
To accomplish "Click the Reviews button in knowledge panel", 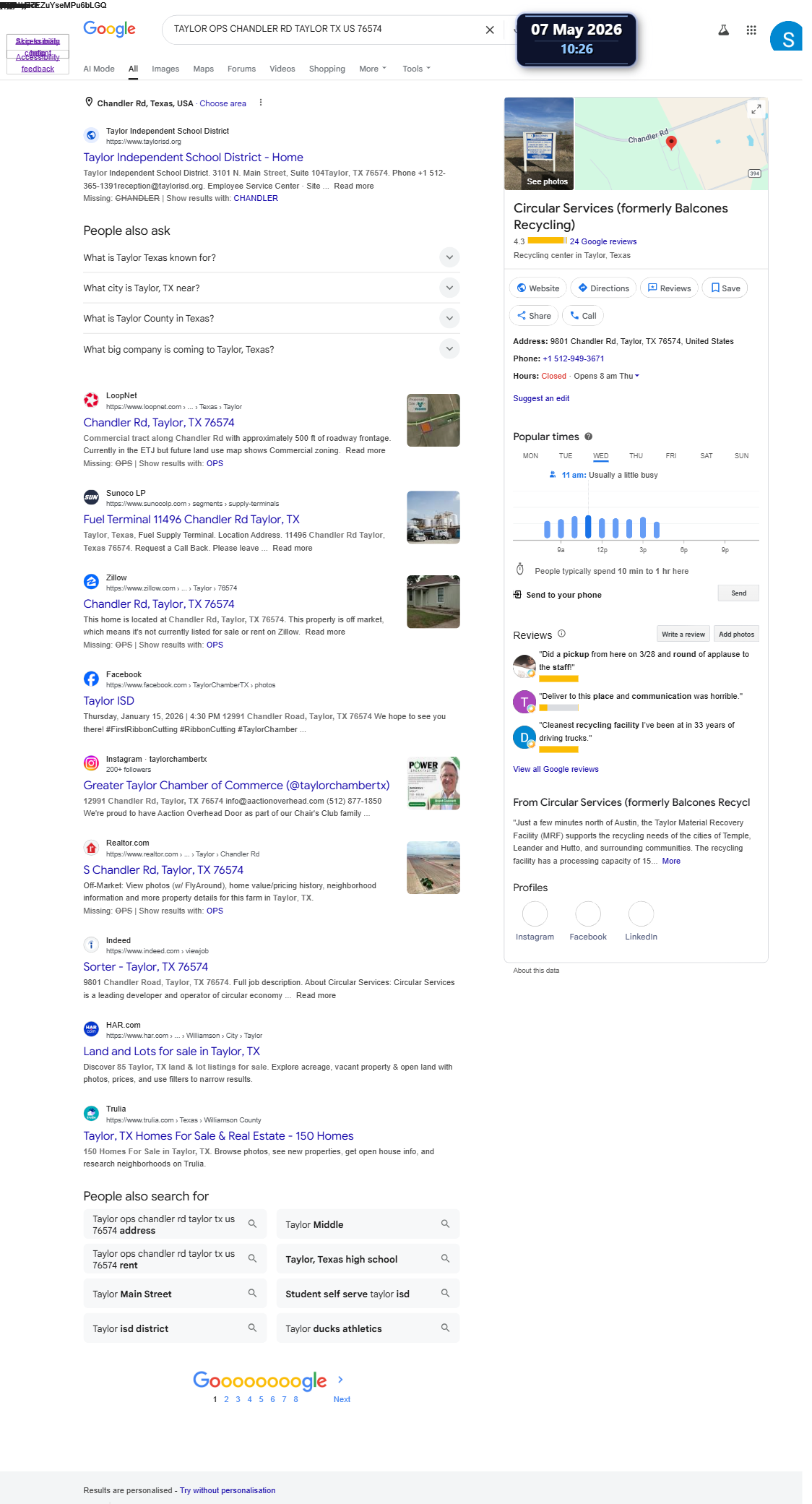I will point(669,288).
